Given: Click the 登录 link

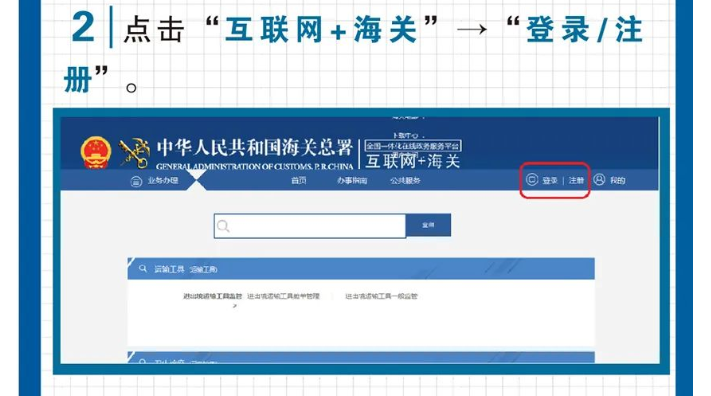Looking at the screenshot, I should [550, 181].
